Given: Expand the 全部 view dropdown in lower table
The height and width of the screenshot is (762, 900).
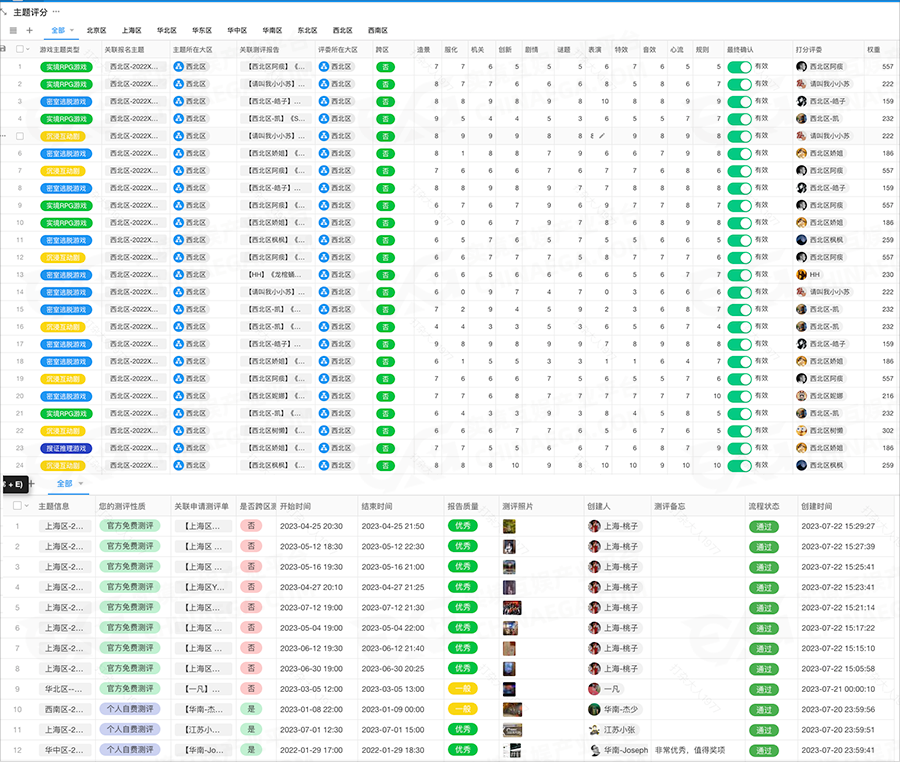Looking at the screenshot, I should pyautogui.click(x=81, y=484).
